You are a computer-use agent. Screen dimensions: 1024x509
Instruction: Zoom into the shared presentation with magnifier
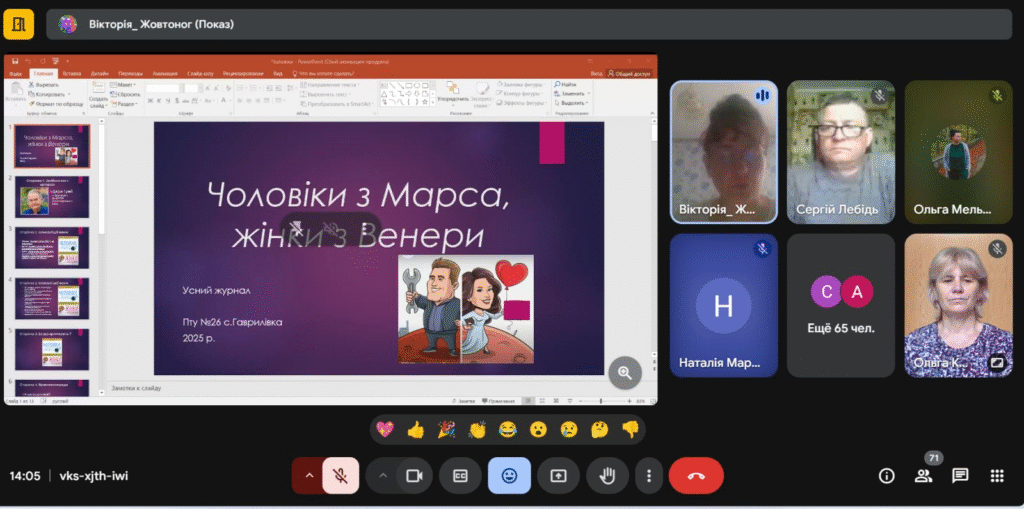pyautogui.click(x=625, y=372)
